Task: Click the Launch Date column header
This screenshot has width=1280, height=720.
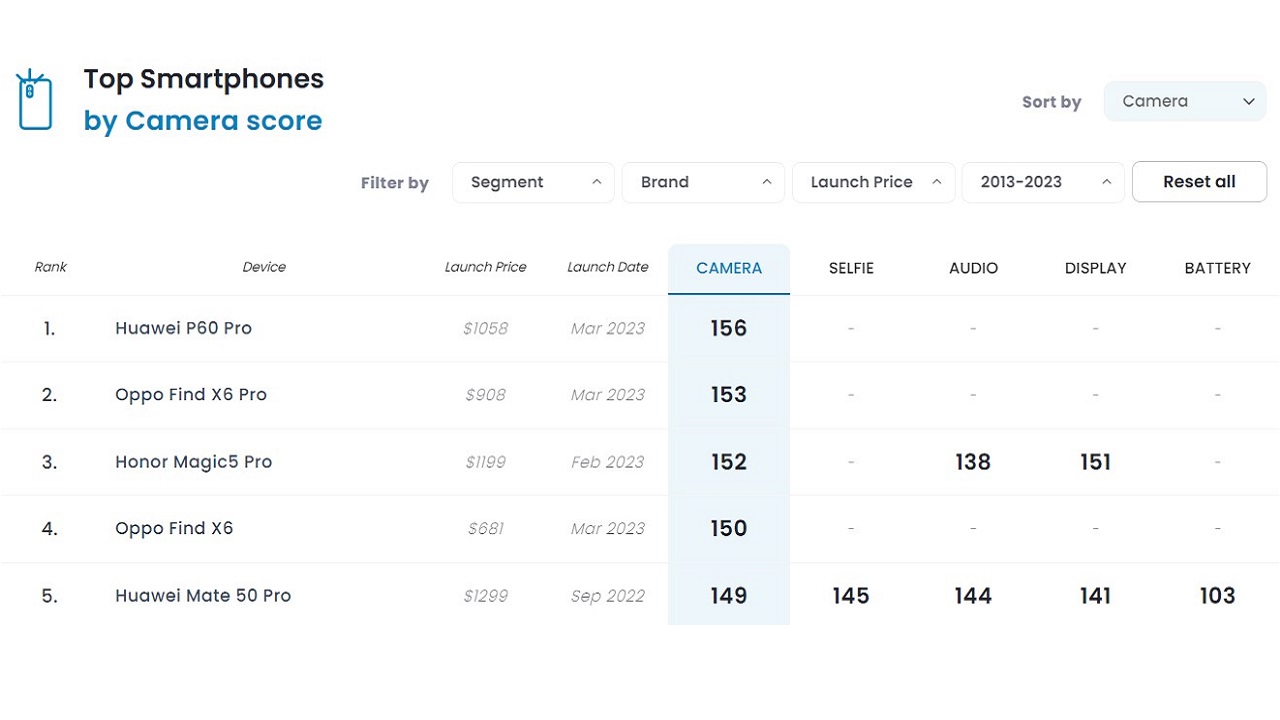Action: [x=607, y=267]
